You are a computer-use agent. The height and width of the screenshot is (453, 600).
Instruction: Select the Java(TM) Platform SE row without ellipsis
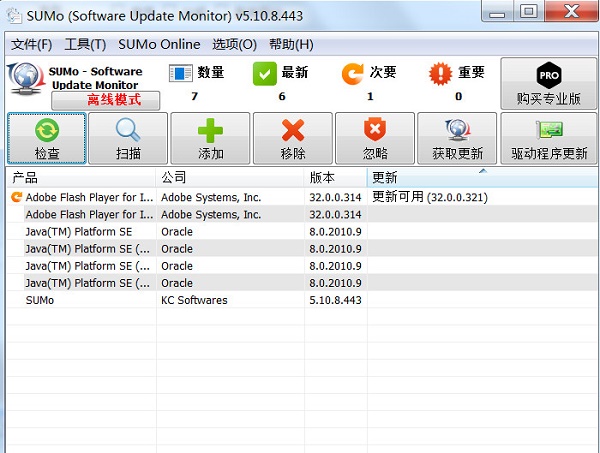[302, 231]
